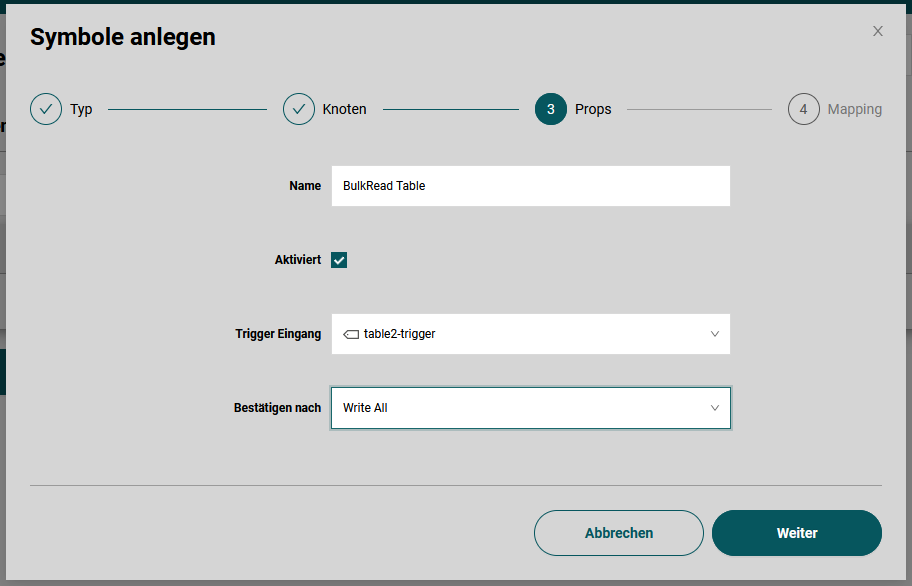Click the Weiter button to continue
Screen dimensions: 912x586
[796, 533]
